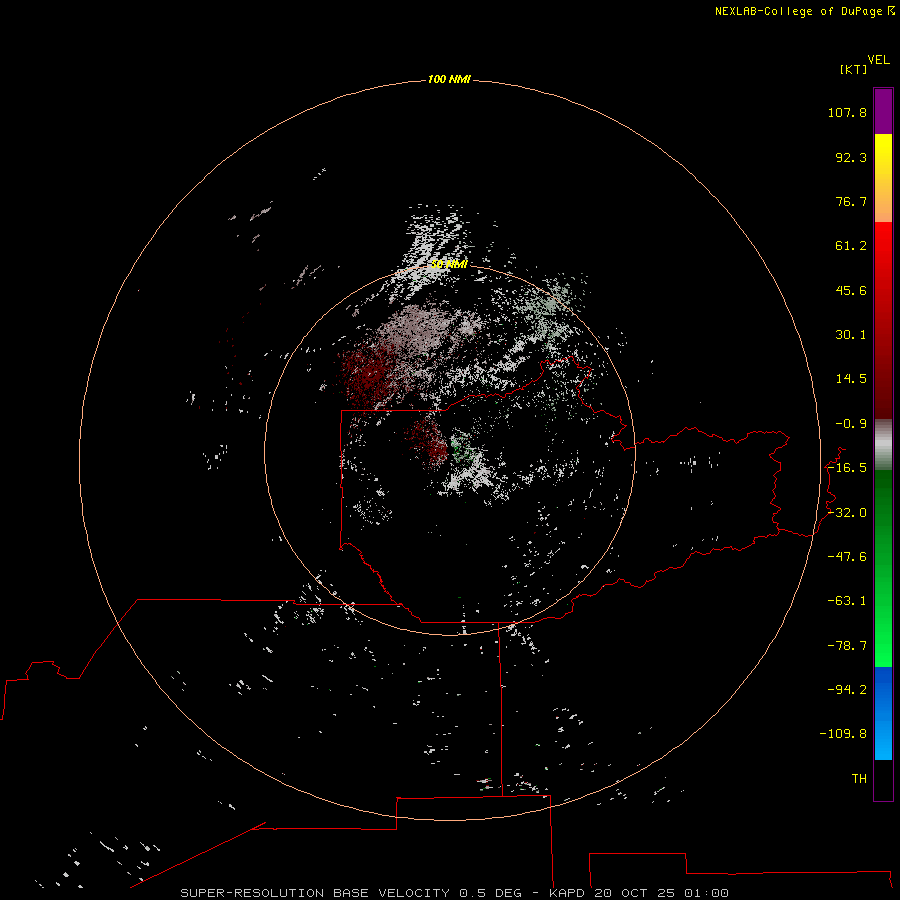Click the 14.5 legend value
This screenshot has width=900, height=900.
[x=851, y=379]
